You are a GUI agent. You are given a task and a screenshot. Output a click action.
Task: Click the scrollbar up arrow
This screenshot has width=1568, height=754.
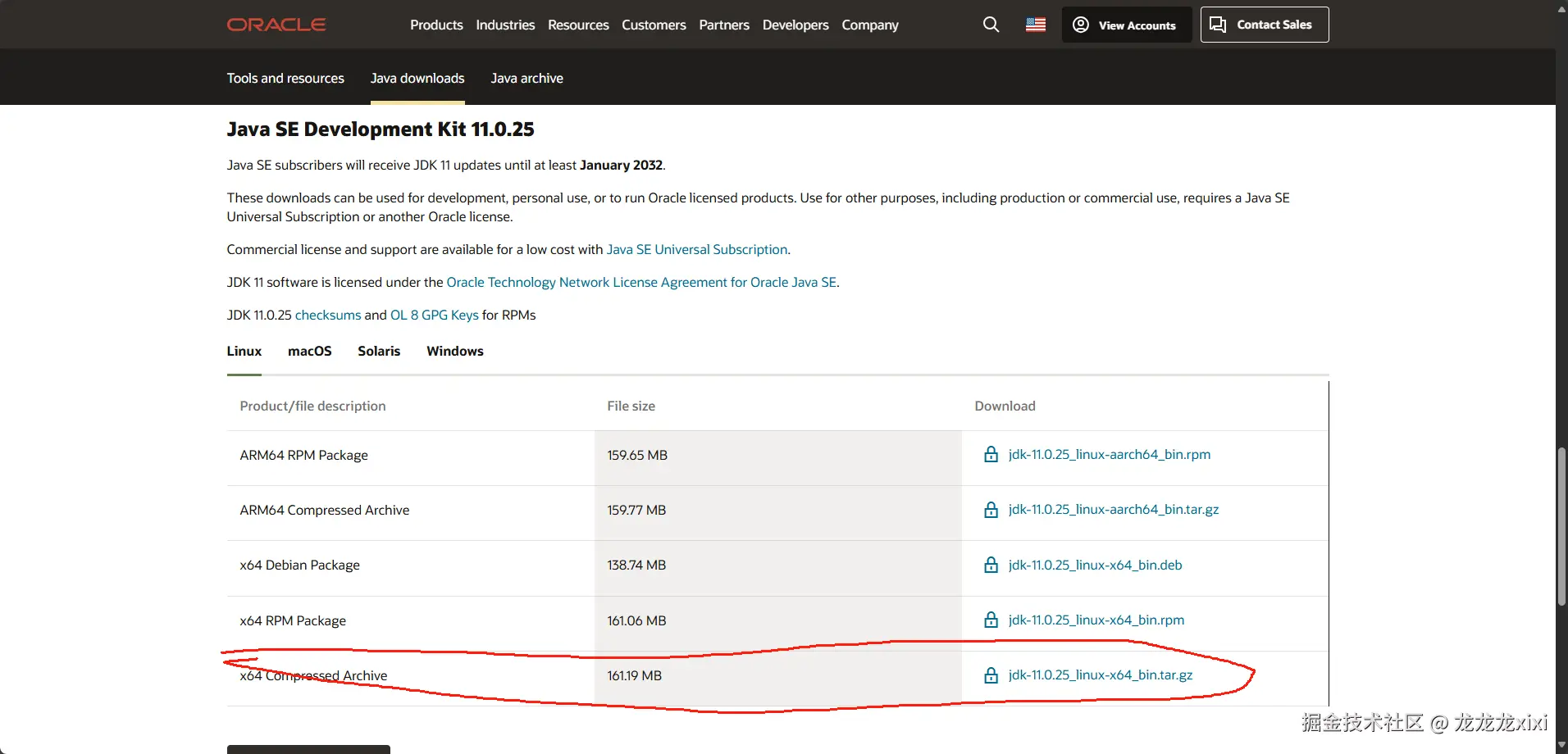coord(1561,8)
